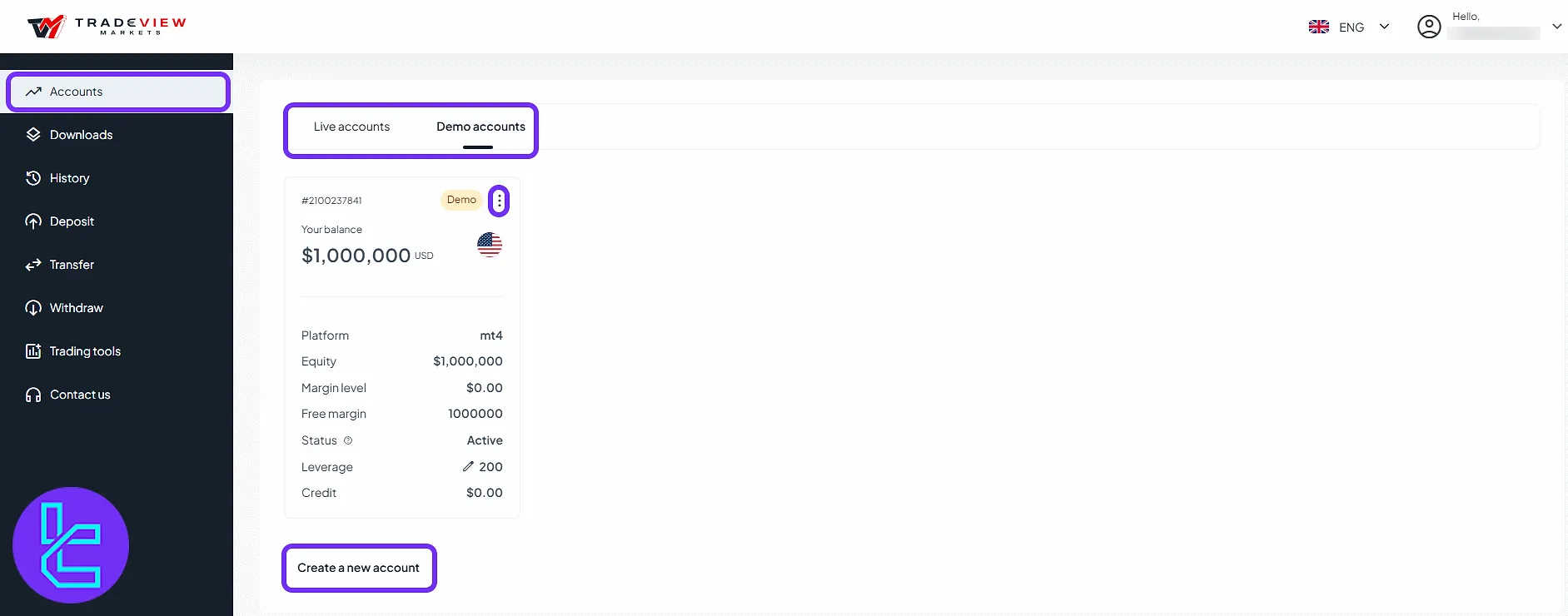This screenshot has width=1568, height=616.
Task: Click the Margin level value $0.00
Action: 485,388
